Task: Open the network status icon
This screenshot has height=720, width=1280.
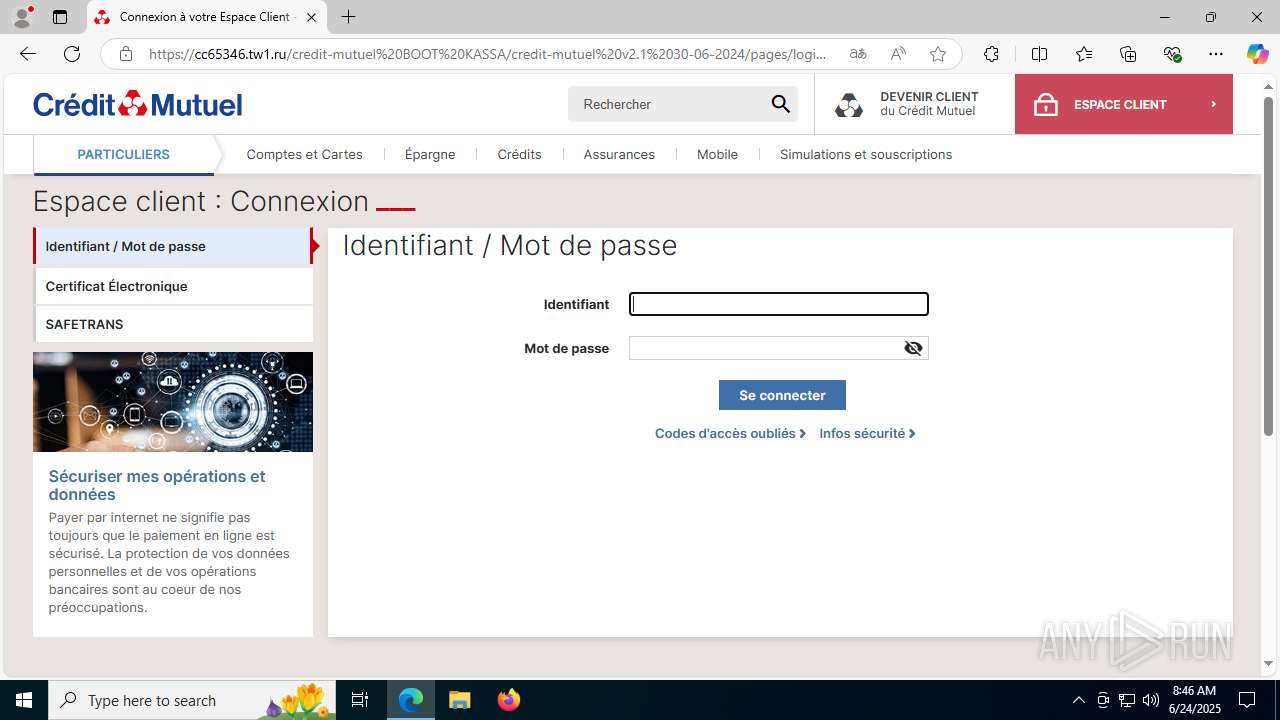Action: click(1127, 700)
